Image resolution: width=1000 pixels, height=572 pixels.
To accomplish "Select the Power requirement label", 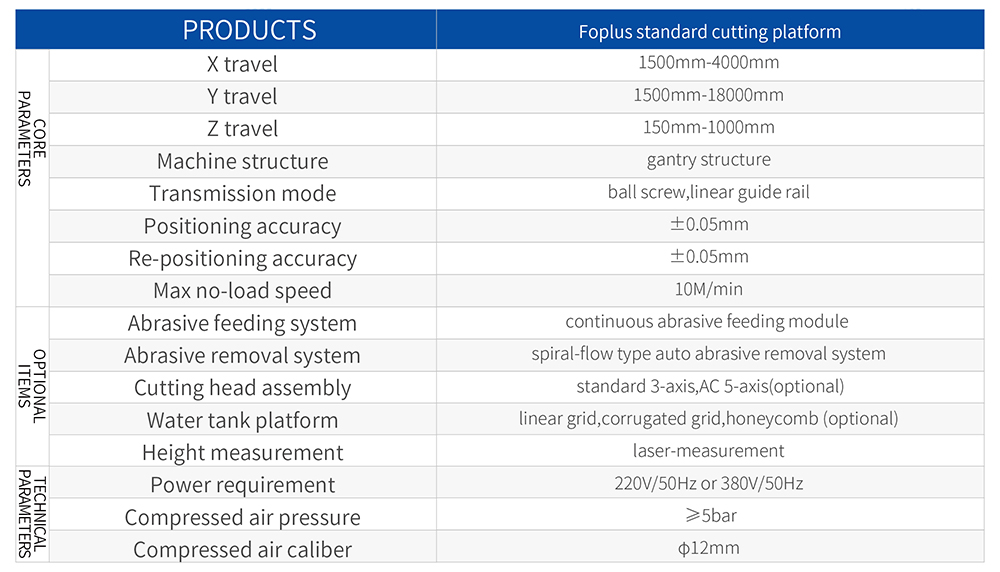I will (x=242, y=485).
